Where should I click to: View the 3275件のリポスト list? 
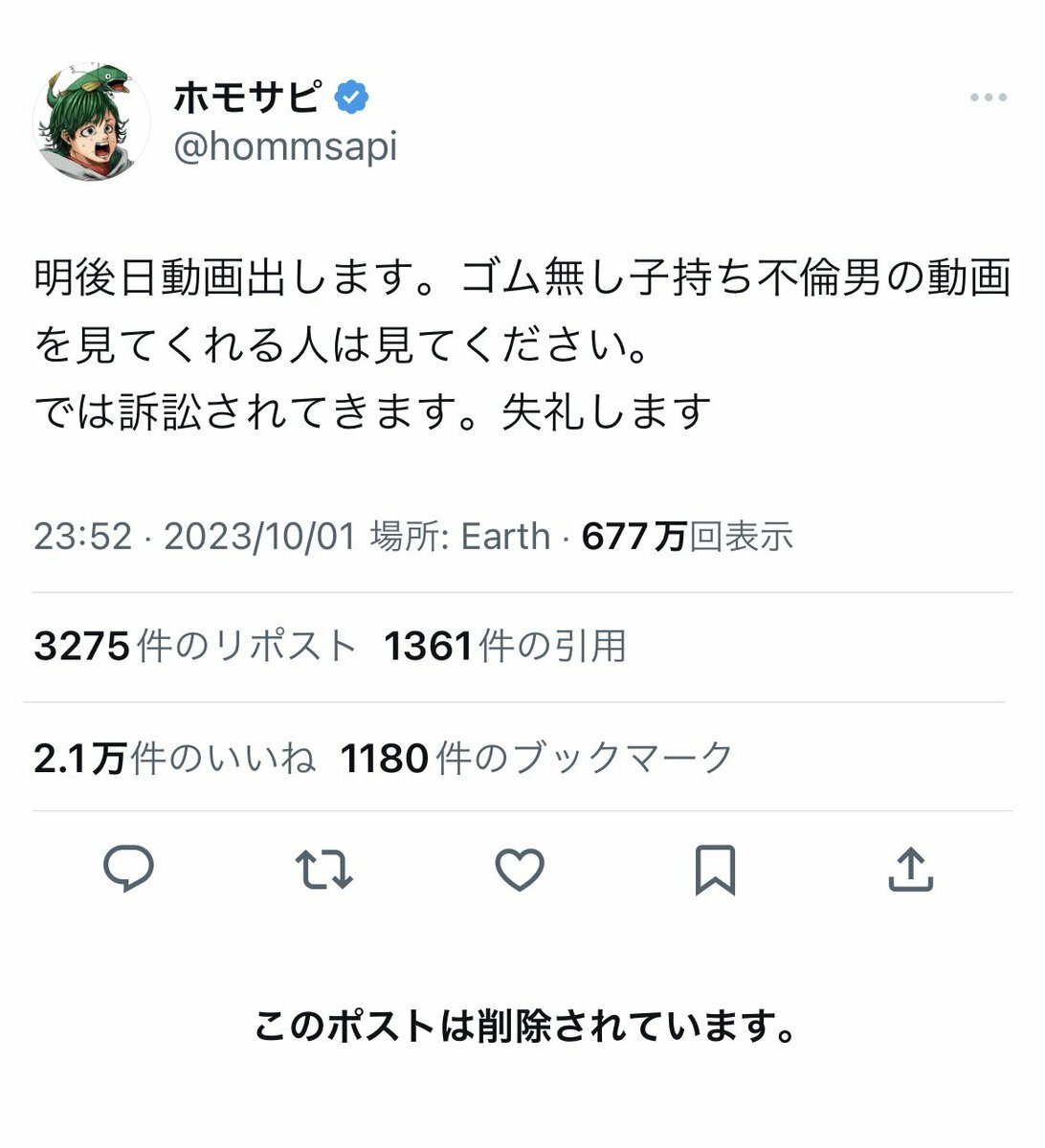195,647
